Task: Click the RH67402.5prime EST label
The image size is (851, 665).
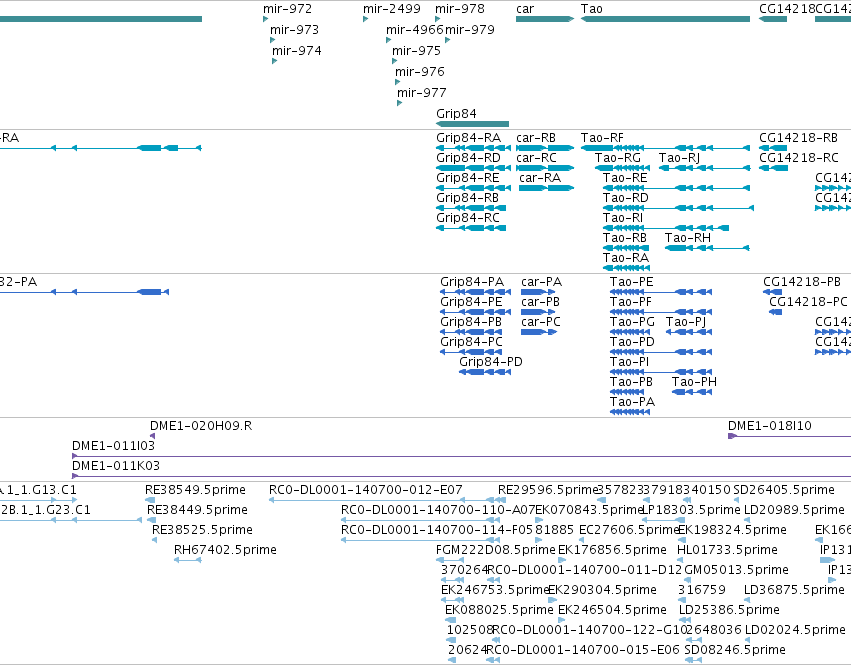Action: 225,550
